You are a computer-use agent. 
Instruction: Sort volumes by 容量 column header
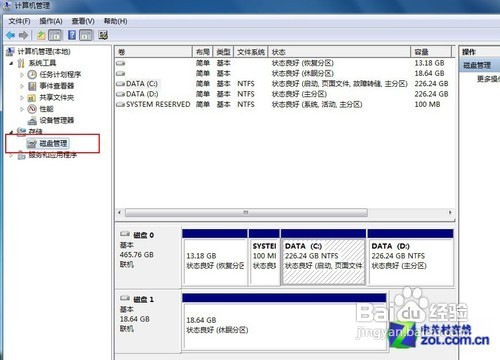pyautogui.click(x=431, y=52)
